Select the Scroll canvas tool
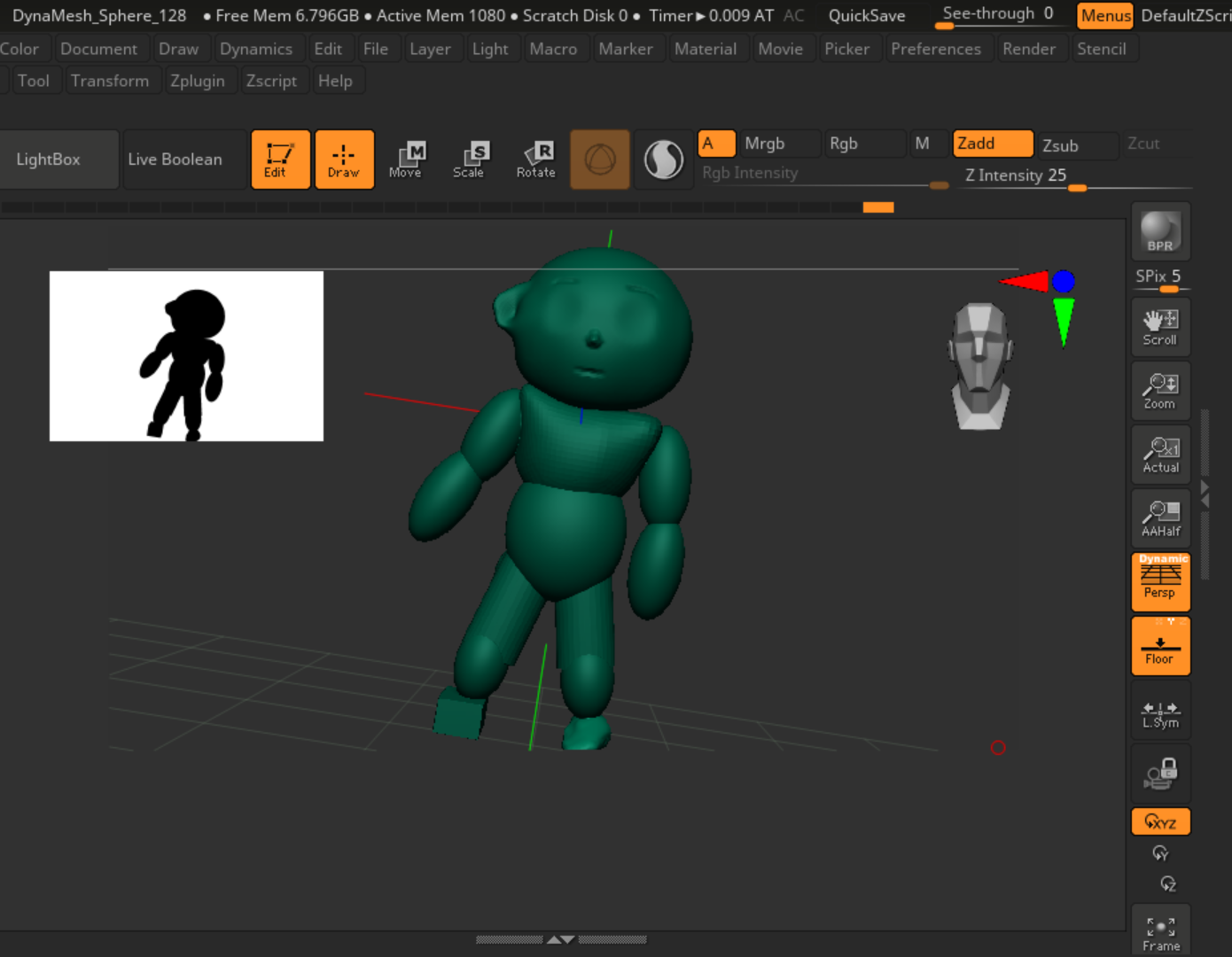This screenshot has width=1232, height=957. point(1160,327)
